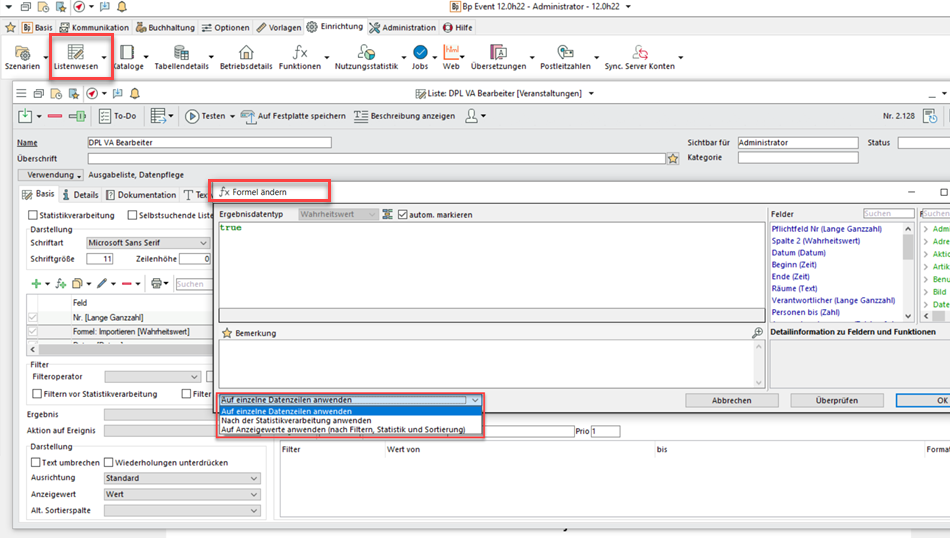950x538 pixels.
Task: Select Nach der Statistikverarbeitung anwenden option
Action: point(296,421)
